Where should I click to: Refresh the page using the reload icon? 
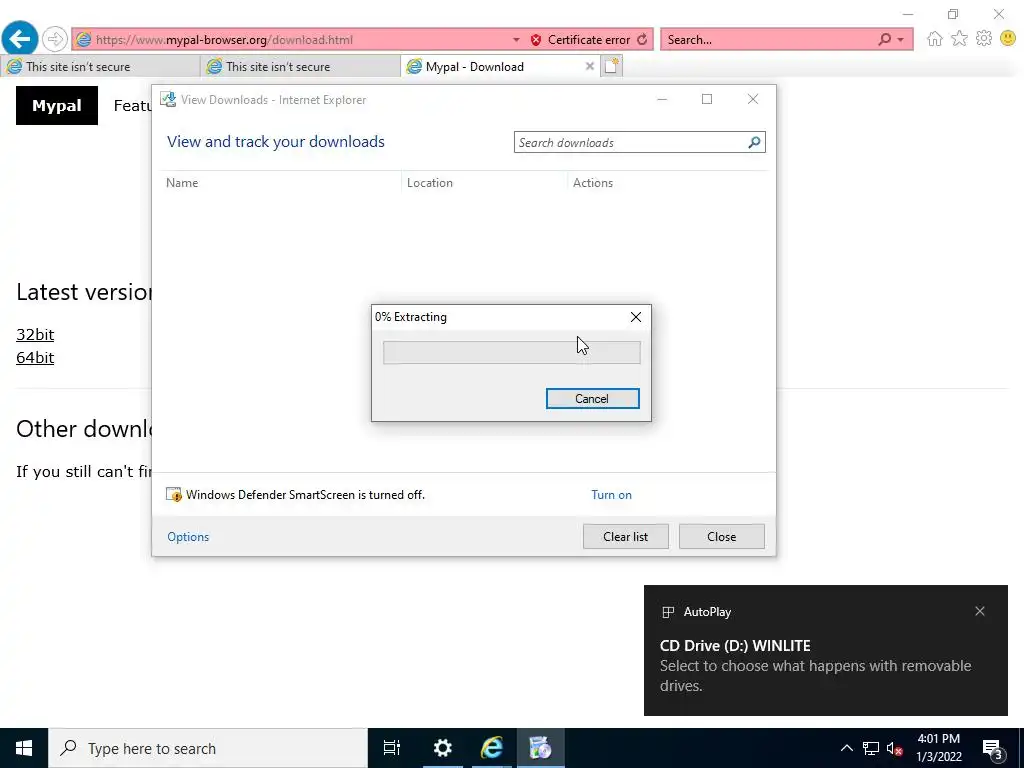coord(643,40)
